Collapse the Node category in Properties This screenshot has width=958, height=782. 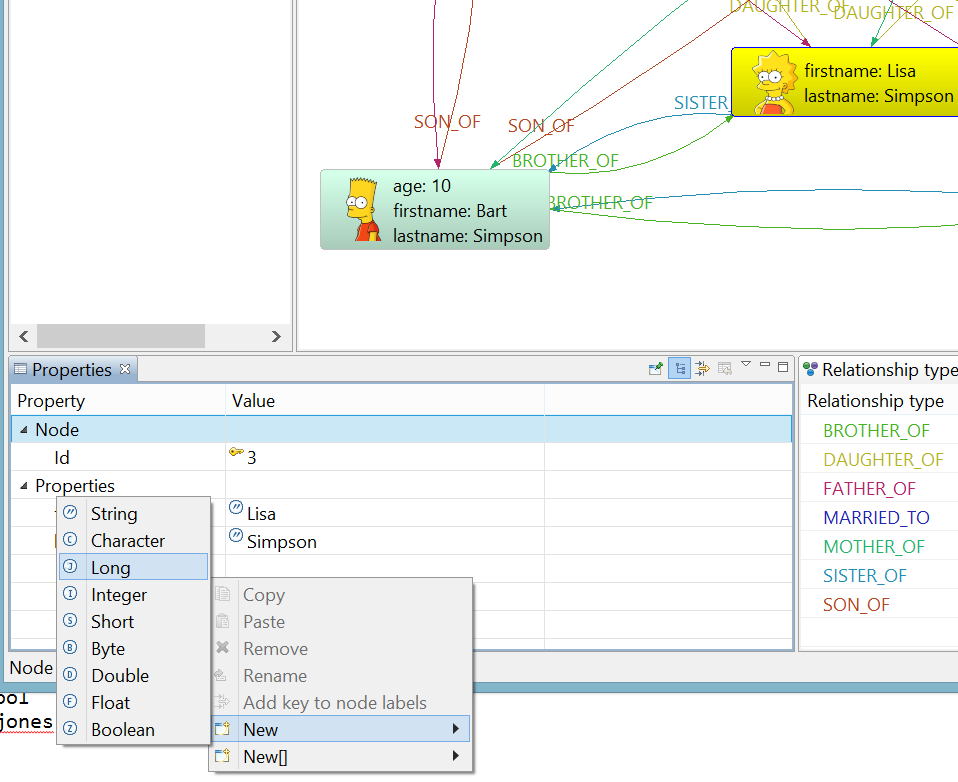(24, 430)
